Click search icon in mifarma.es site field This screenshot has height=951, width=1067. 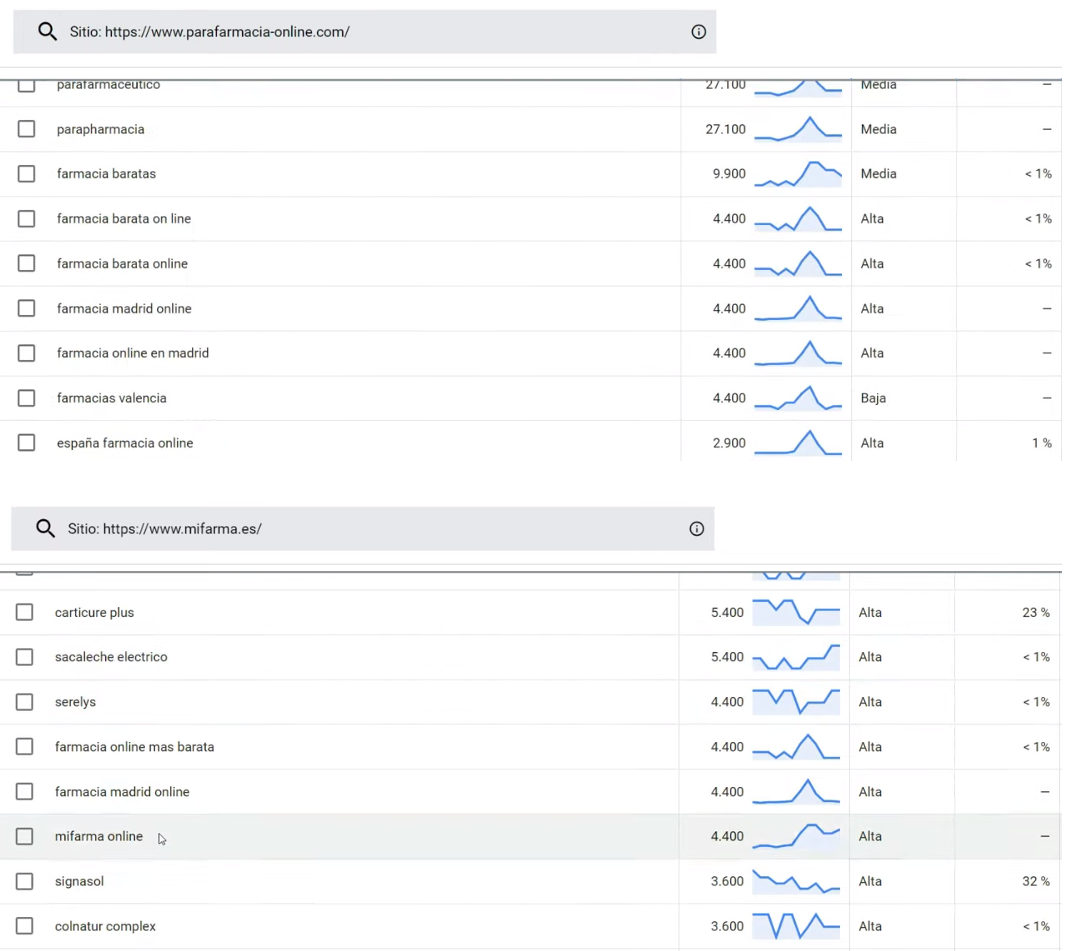tap(45, 529)
